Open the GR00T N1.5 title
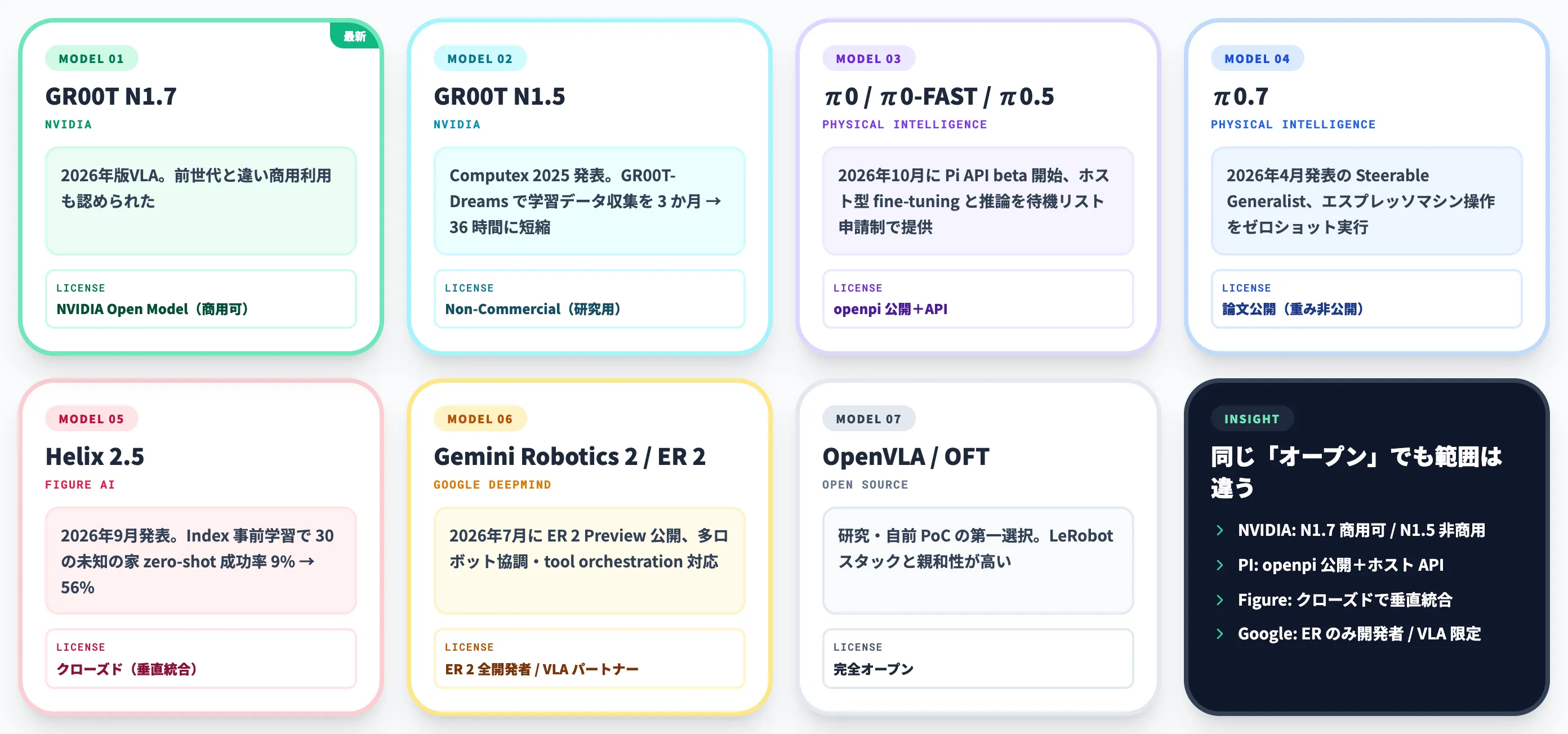The width and height of the screenshot is (1568, 734). (x=499, y=96)
